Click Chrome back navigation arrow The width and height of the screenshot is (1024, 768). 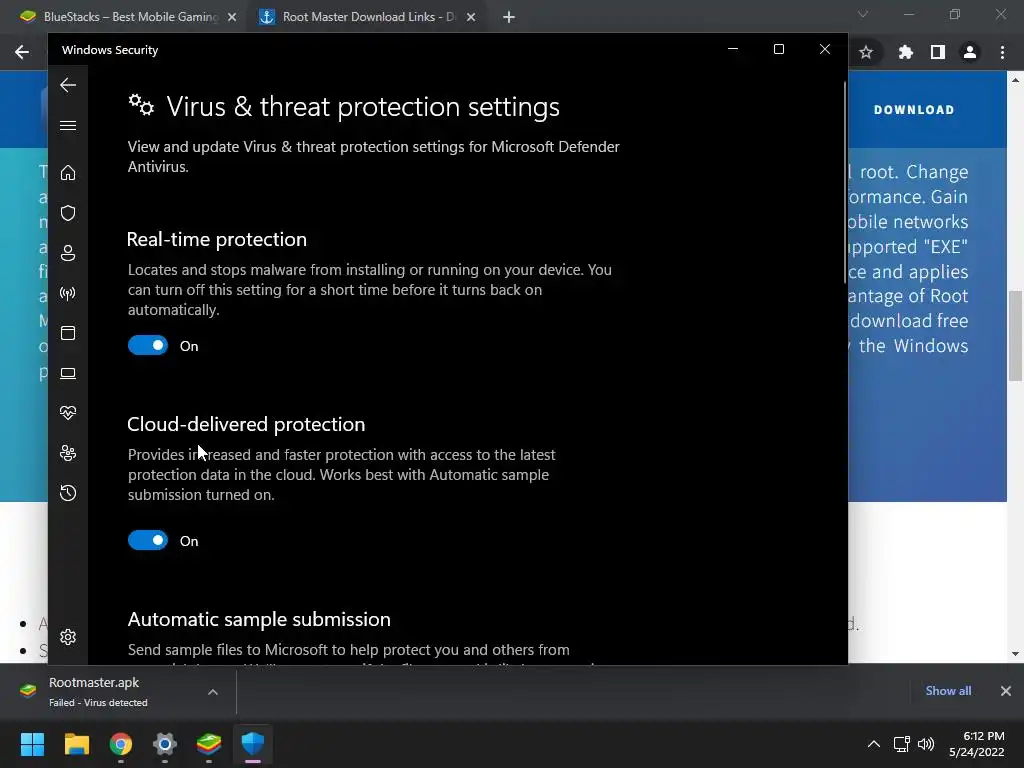22,52
